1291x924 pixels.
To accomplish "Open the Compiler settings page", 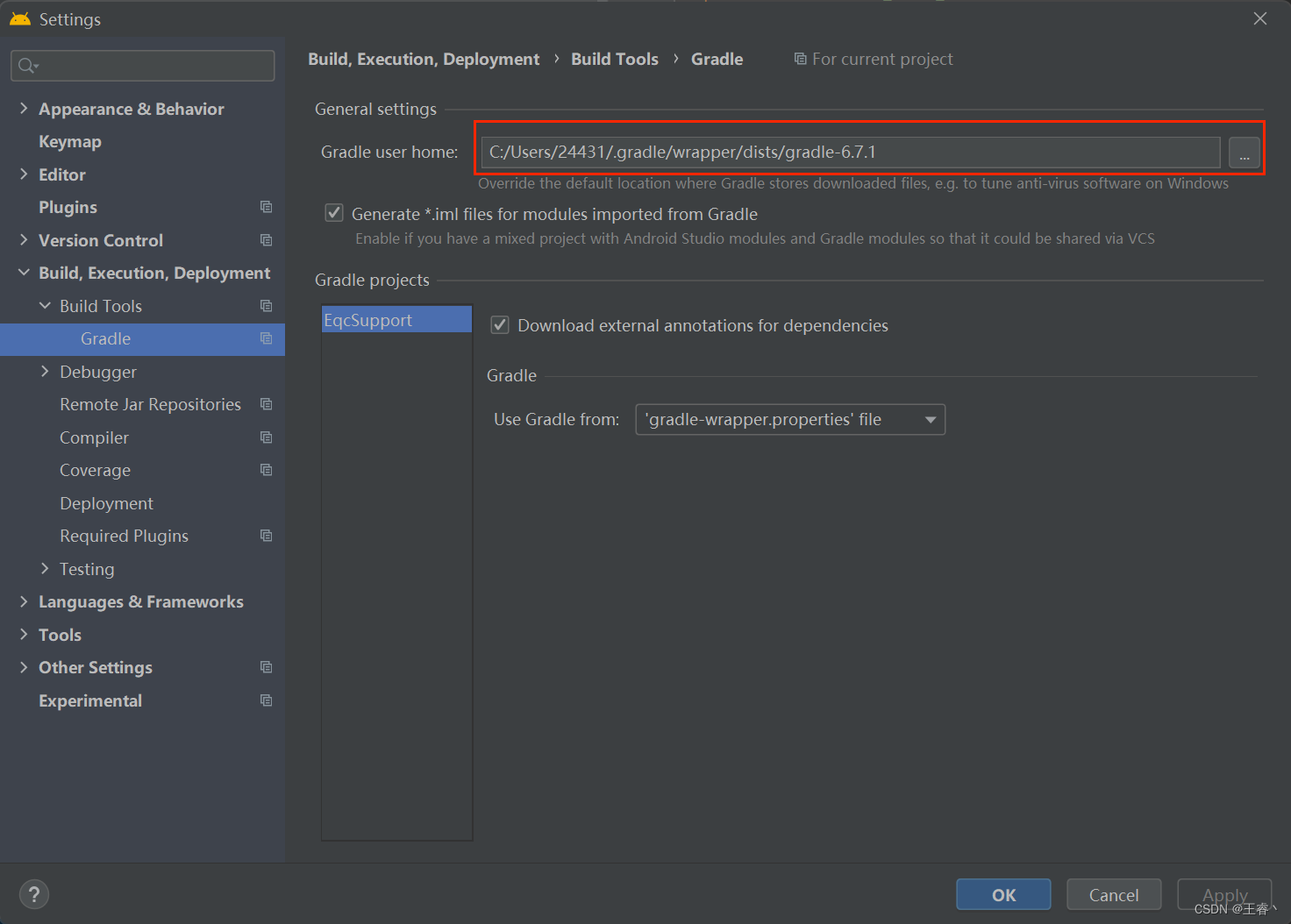I will click(94, 437).
